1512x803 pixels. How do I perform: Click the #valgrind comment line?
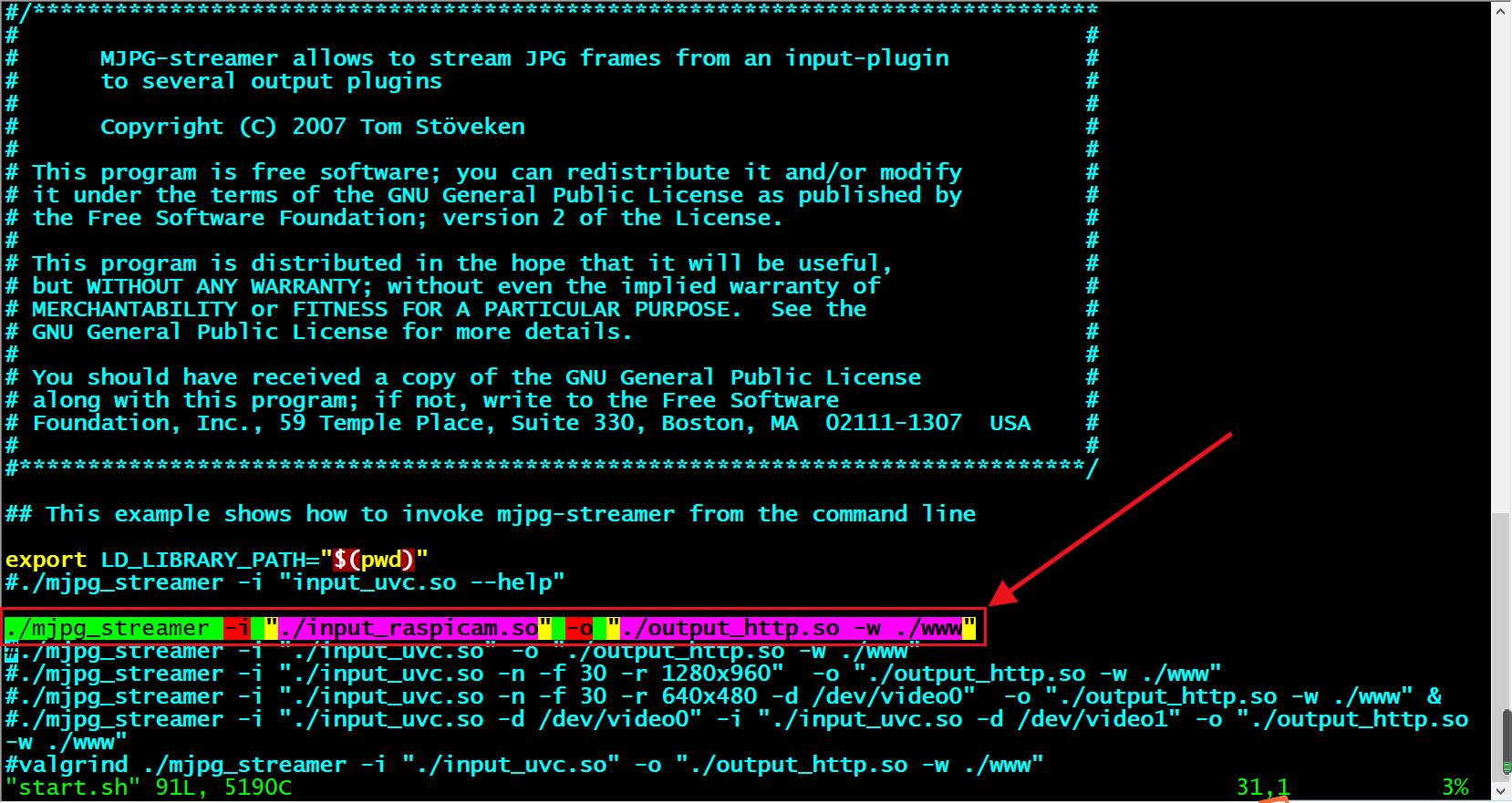(x=524, y=765)
